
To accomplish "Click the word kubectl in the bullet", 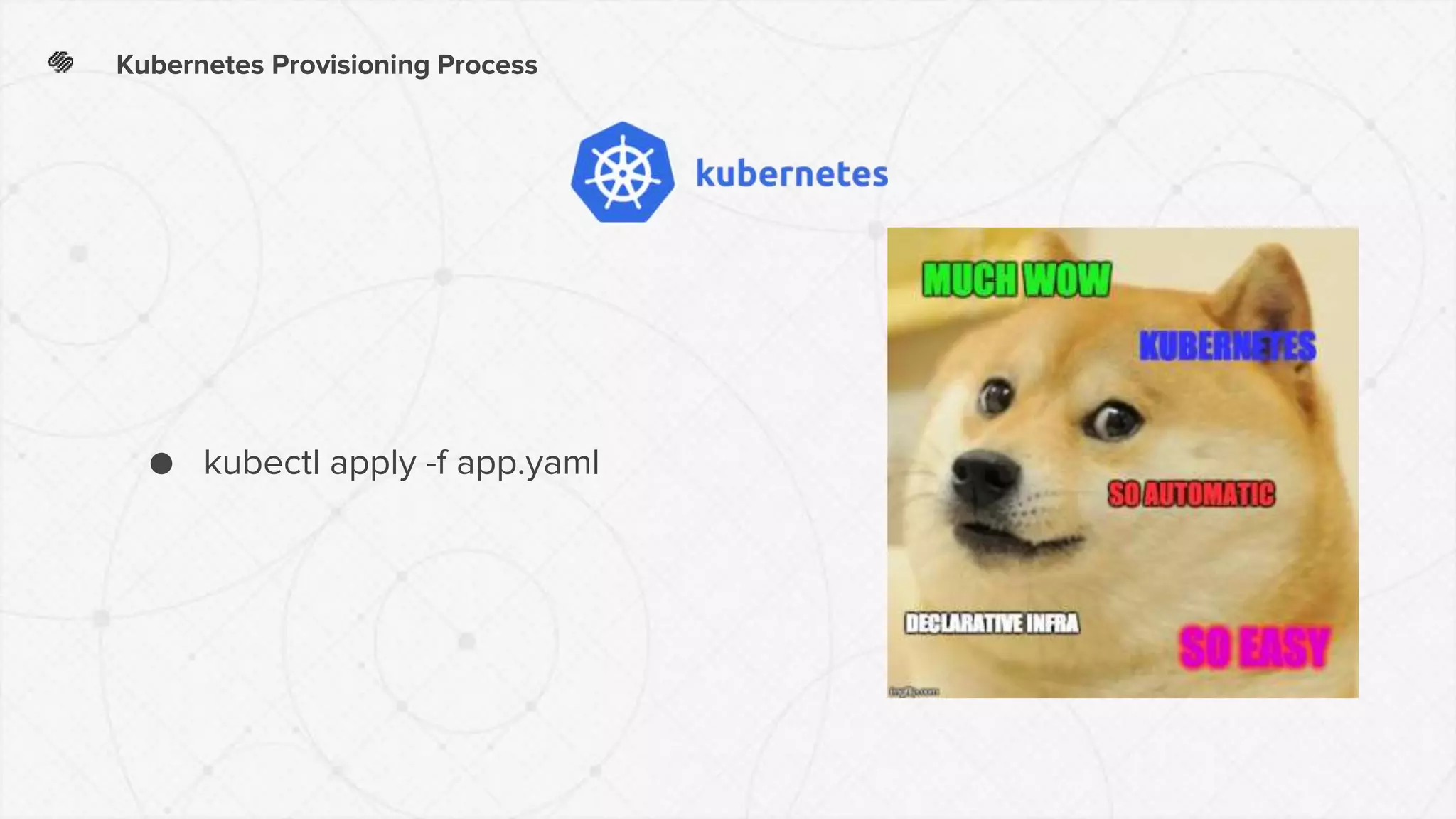I will pyautogui.click(x=260, y=463).
